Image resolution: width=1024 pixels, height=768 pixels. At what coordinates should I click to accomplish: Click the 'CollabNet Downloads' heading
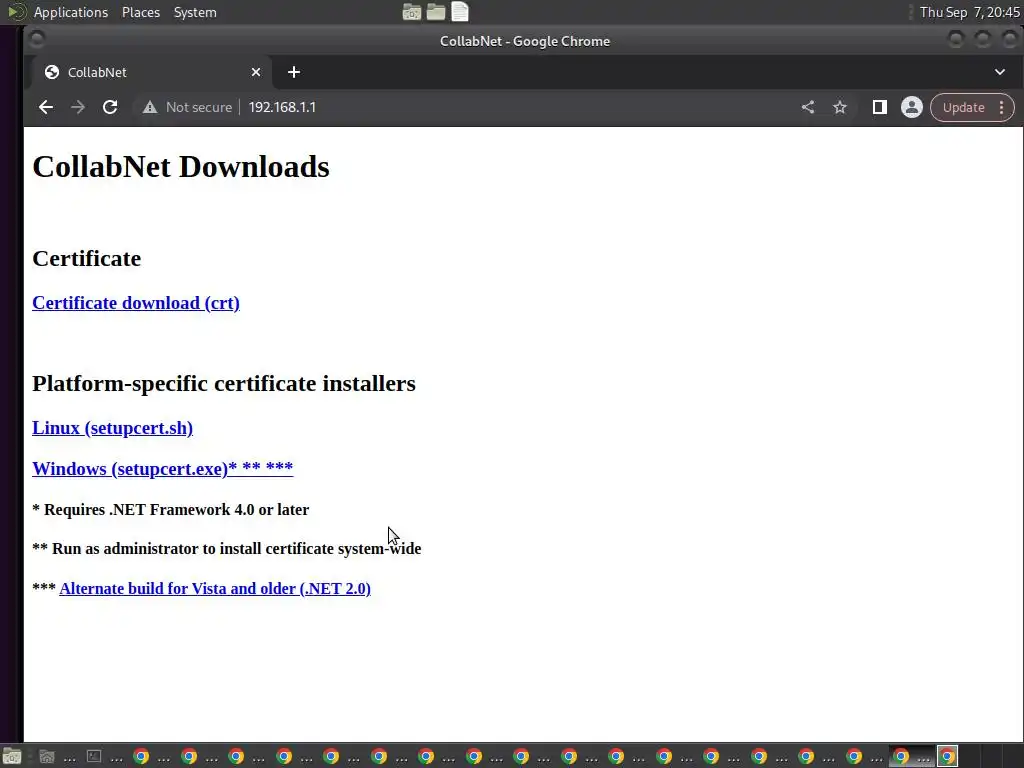pos(181,167)
